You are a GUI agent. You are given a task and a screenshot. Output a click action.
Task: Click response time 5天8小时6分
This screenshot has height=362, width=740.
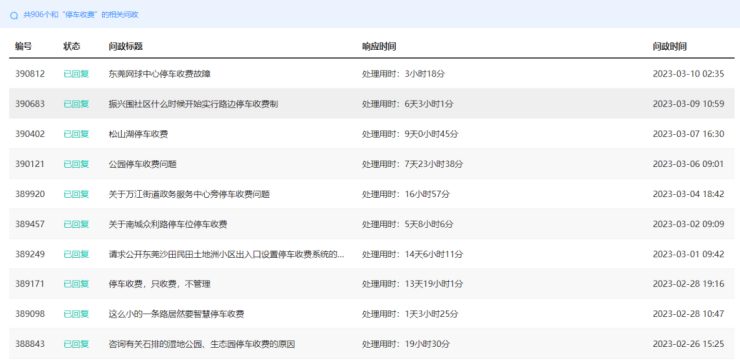click(x=429, y=224)
